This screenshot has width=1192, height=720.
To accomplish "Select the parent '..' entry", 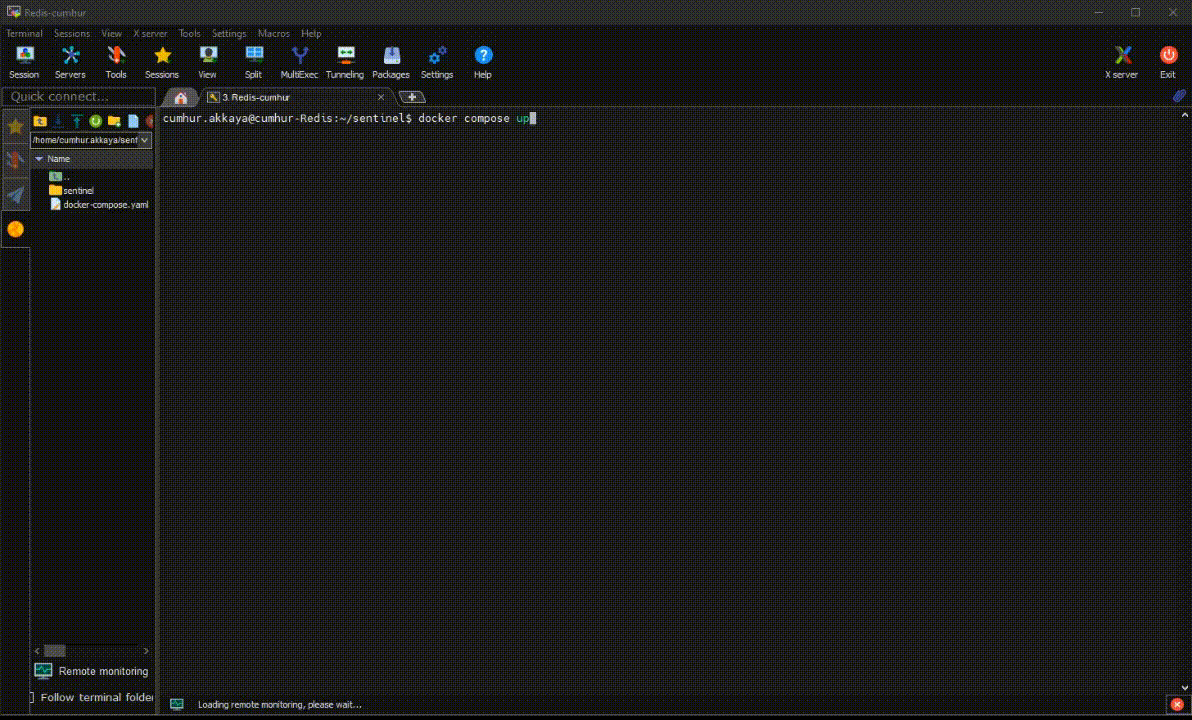I will pos(59,176).
